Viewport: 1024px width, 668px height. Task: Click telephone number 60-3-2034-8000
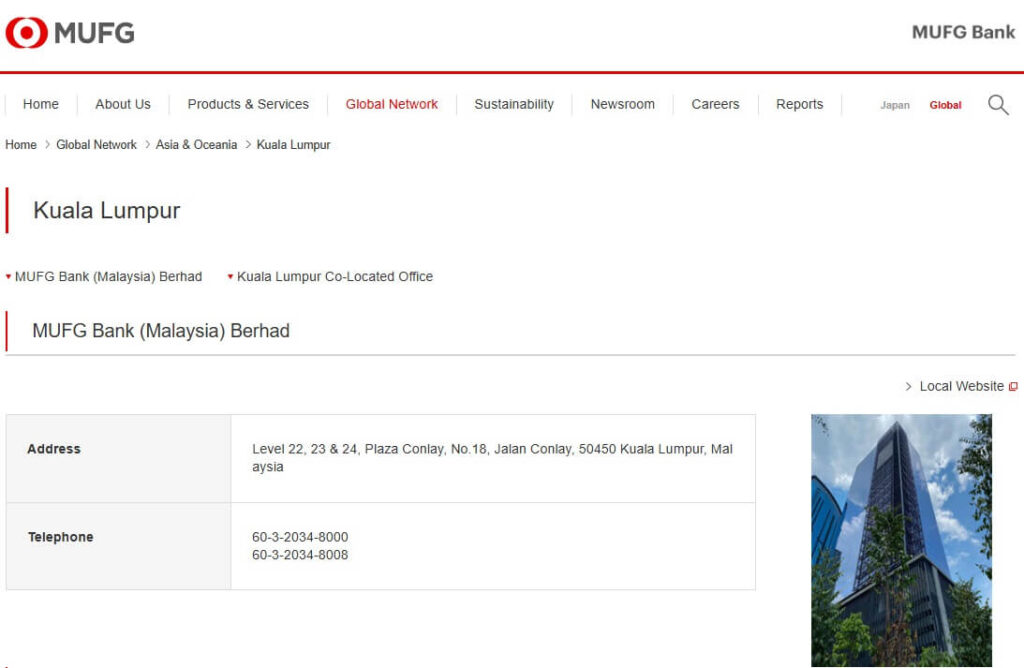click(x=300, y=537)
